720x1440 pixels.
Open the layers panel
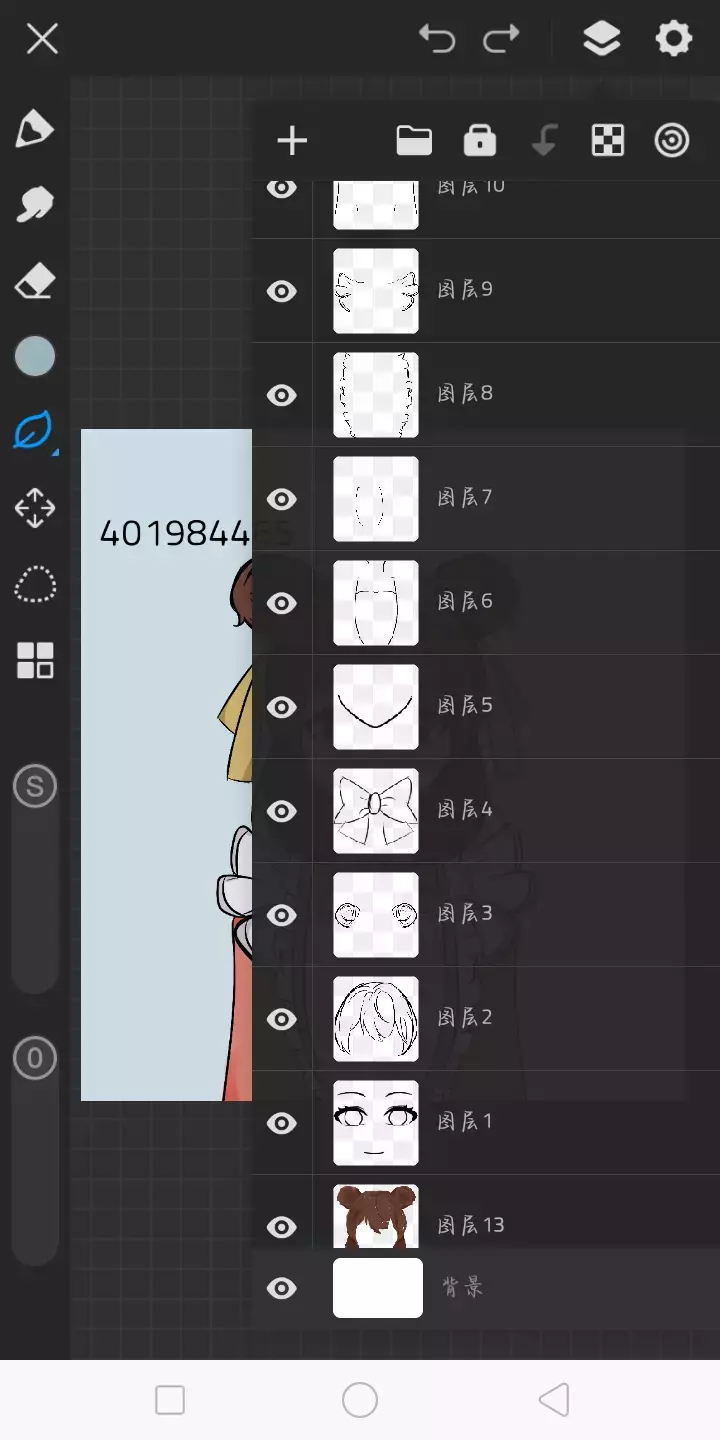601,39
